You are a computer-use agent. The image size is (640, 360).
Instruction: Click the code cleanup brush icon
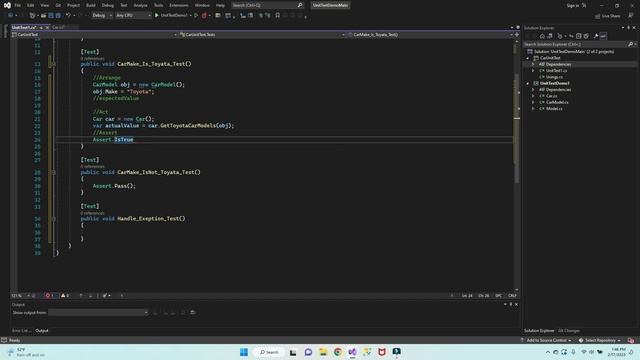105,296
